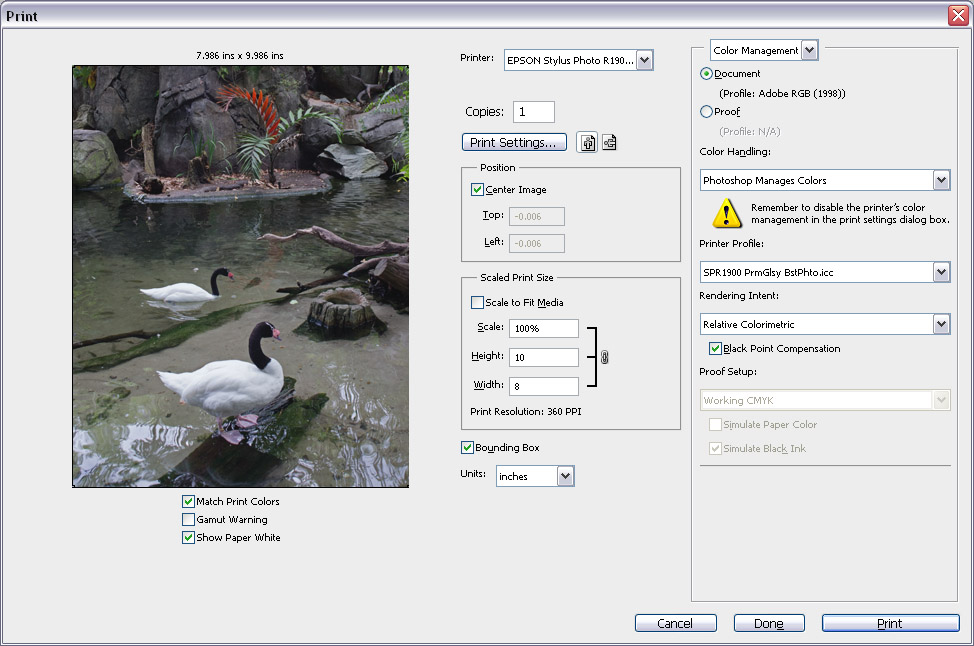Click the yellow warning triangle icon

(727, 214)
